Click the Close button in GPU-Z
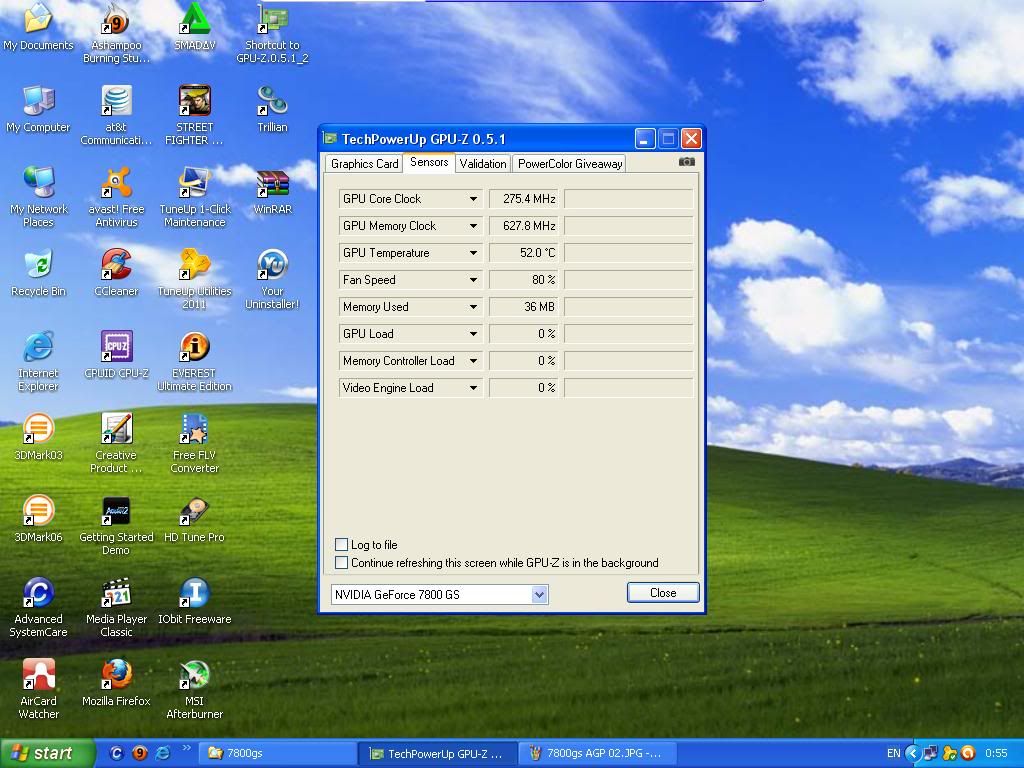This screenshot has width=1024, height=768. [663, 593]
